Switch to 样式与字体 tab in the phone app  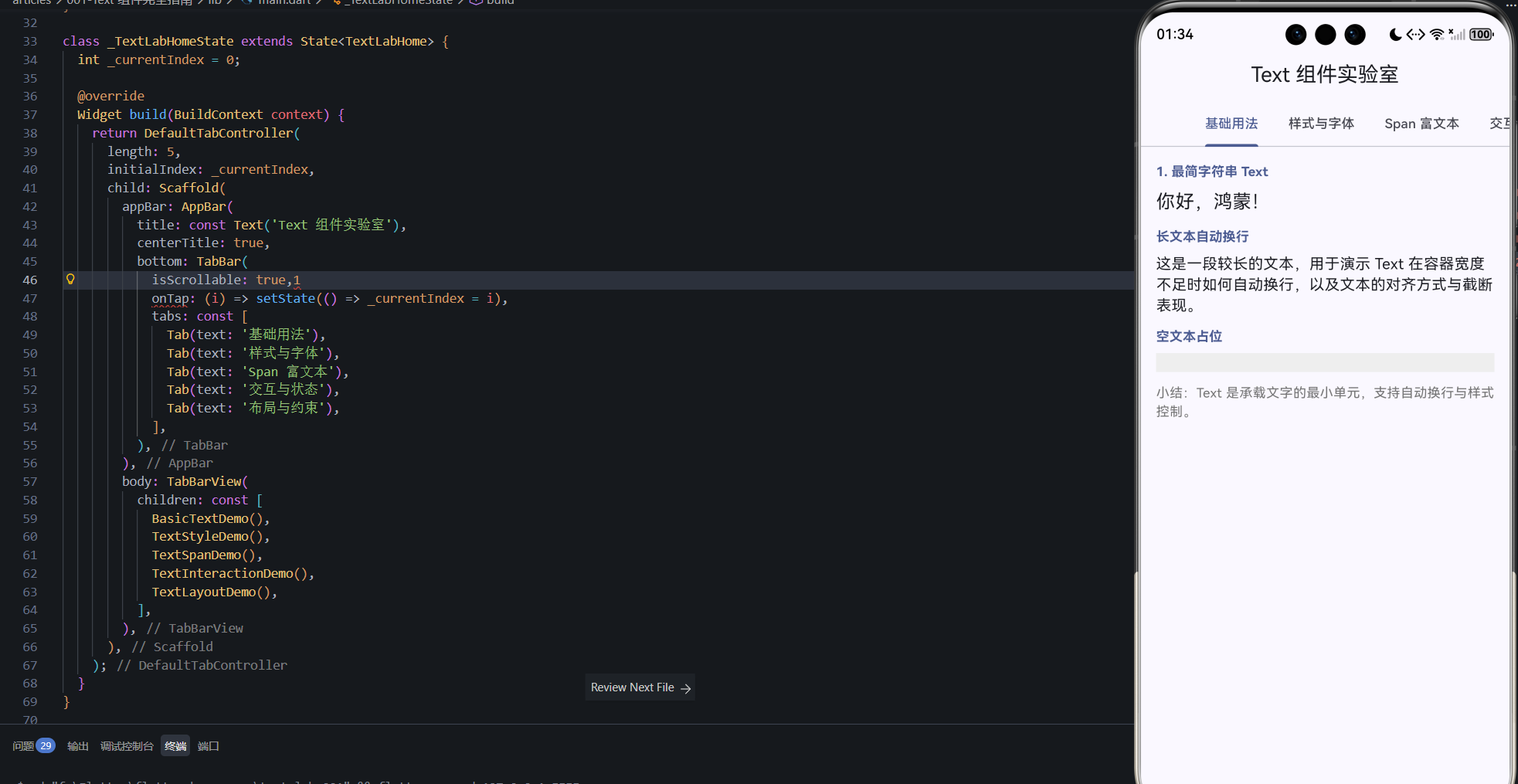tap(1321, 124)
